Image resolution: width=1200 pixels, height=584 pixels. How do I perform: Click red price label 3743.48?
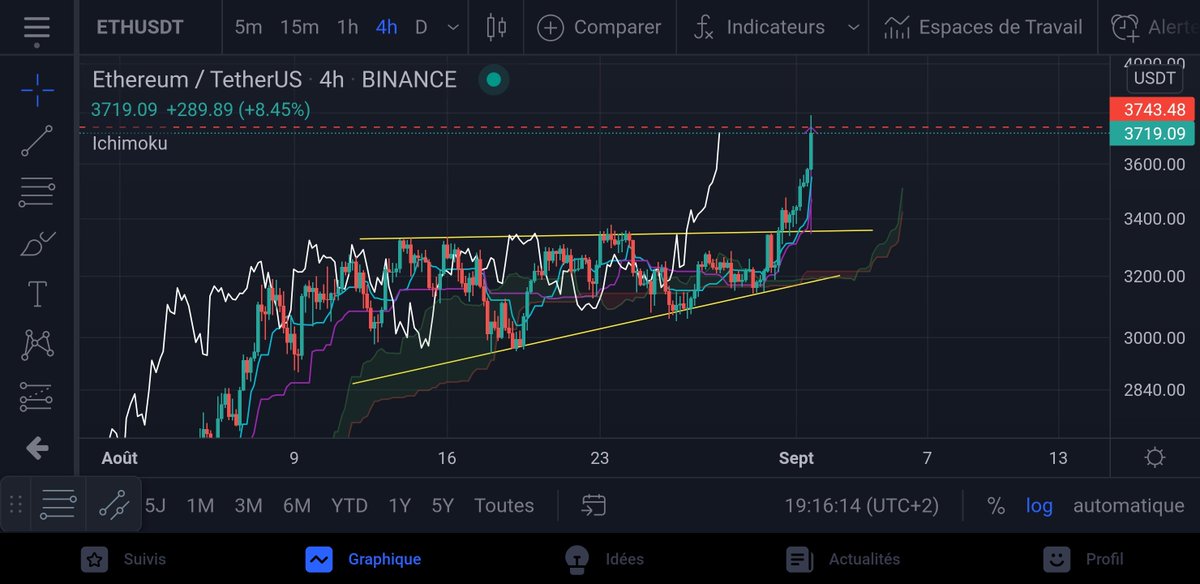click(x=1153, y=110)
